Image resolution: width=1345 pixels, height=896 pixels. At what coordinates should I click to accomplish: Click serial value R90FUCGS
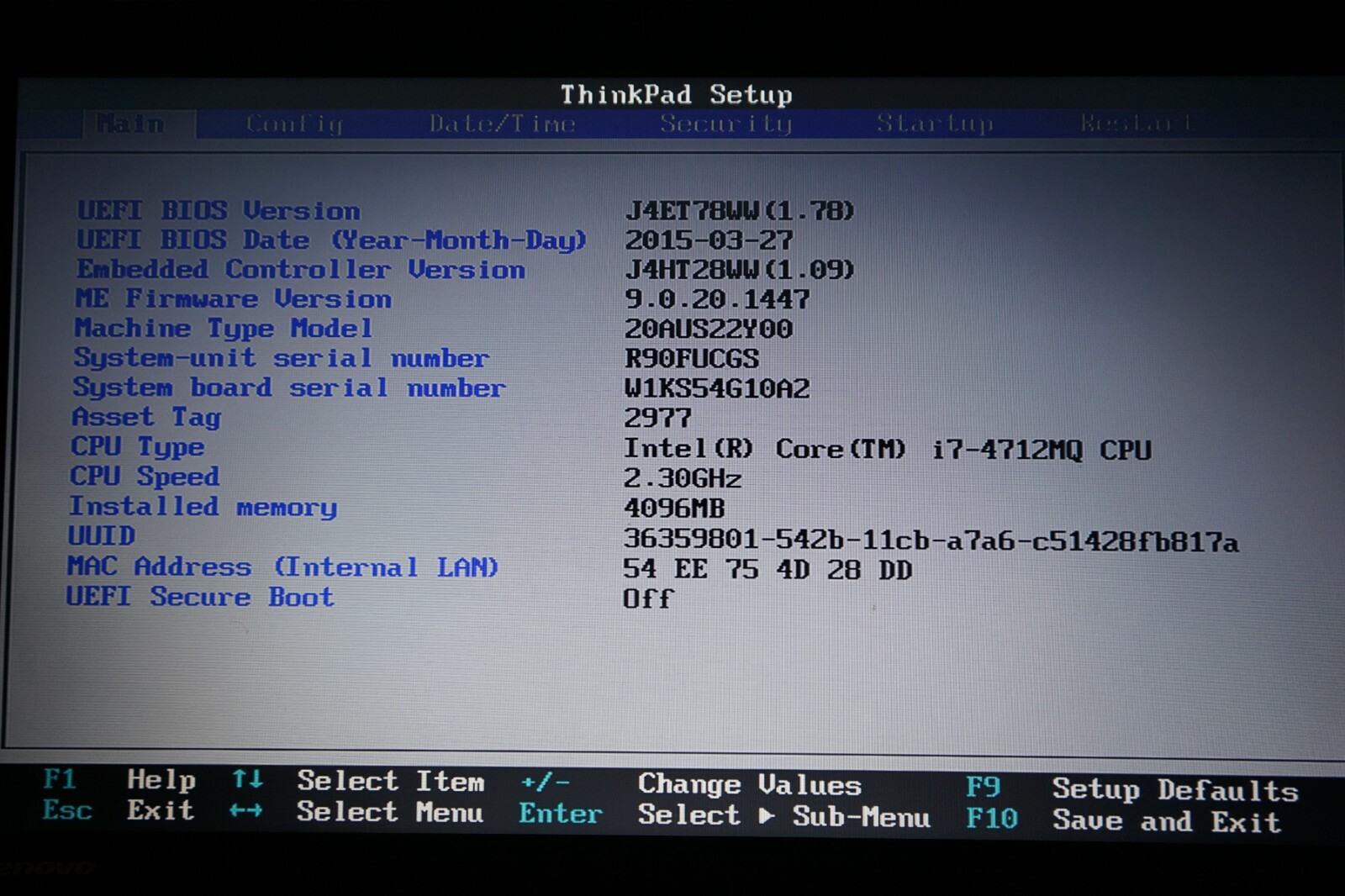coord(691,359)
